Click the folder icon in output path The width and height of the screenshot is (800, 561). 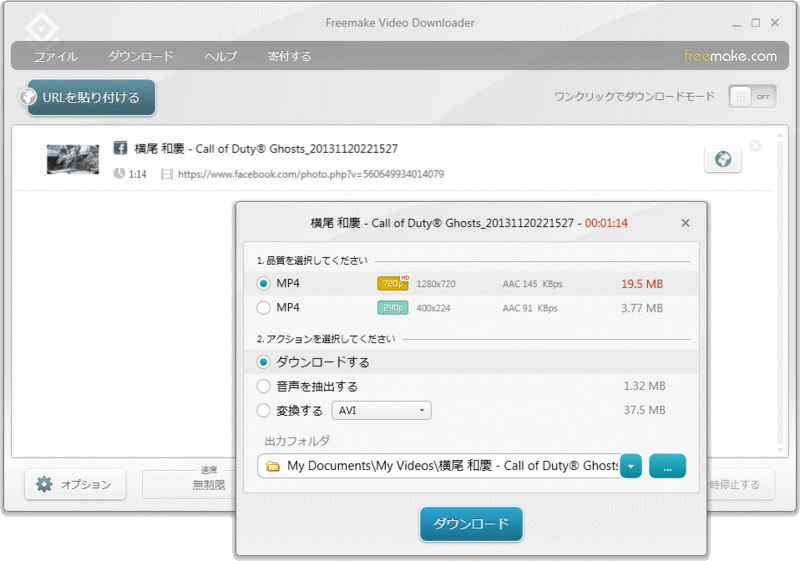(273, 466)
